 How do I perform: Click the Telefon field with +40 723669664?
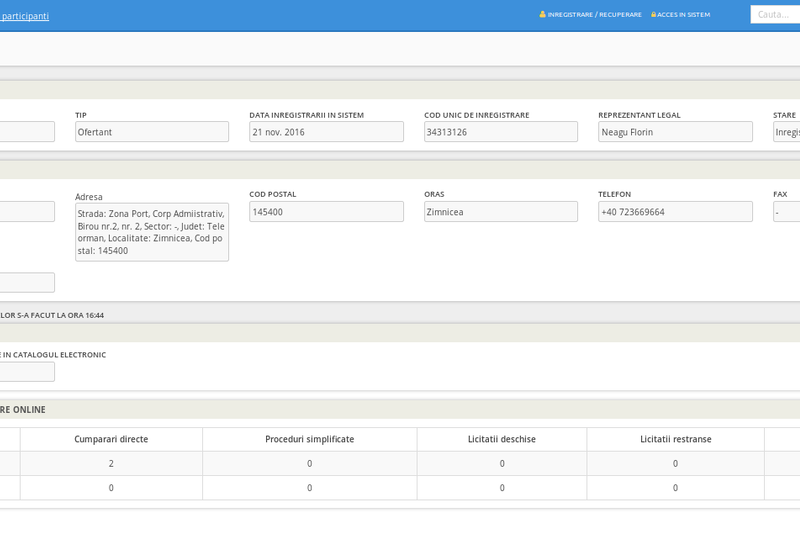click(675, 212)
